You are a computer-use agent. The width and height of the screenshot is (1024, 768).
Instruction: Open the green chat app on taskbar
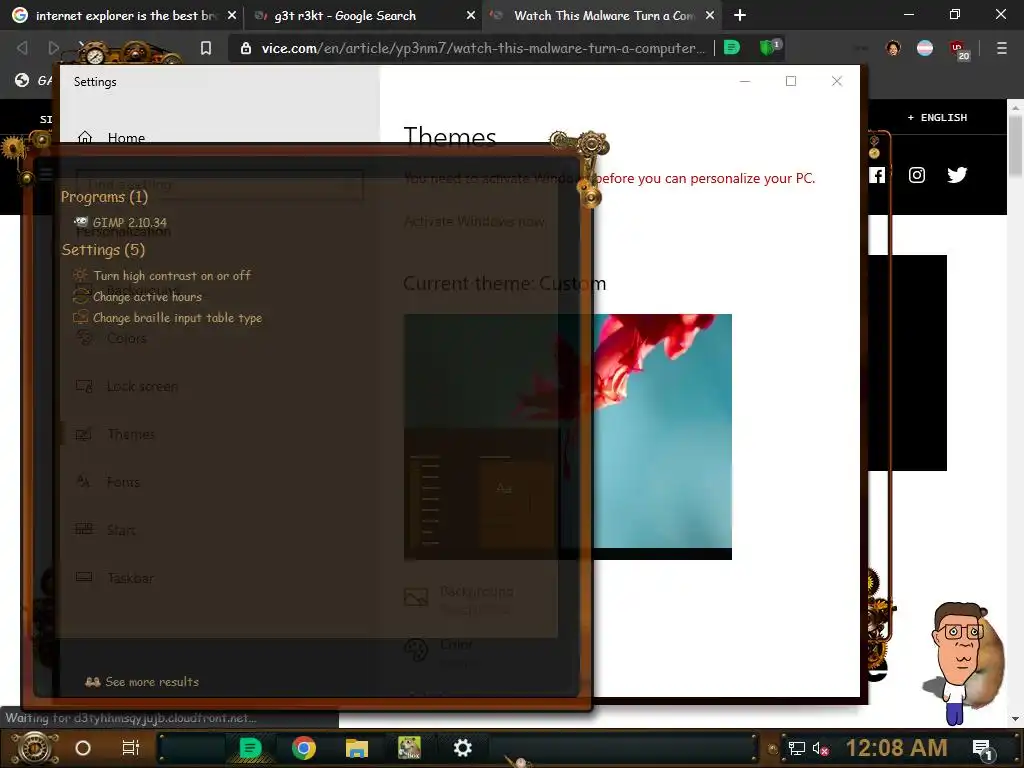click(x=250, y=748)
